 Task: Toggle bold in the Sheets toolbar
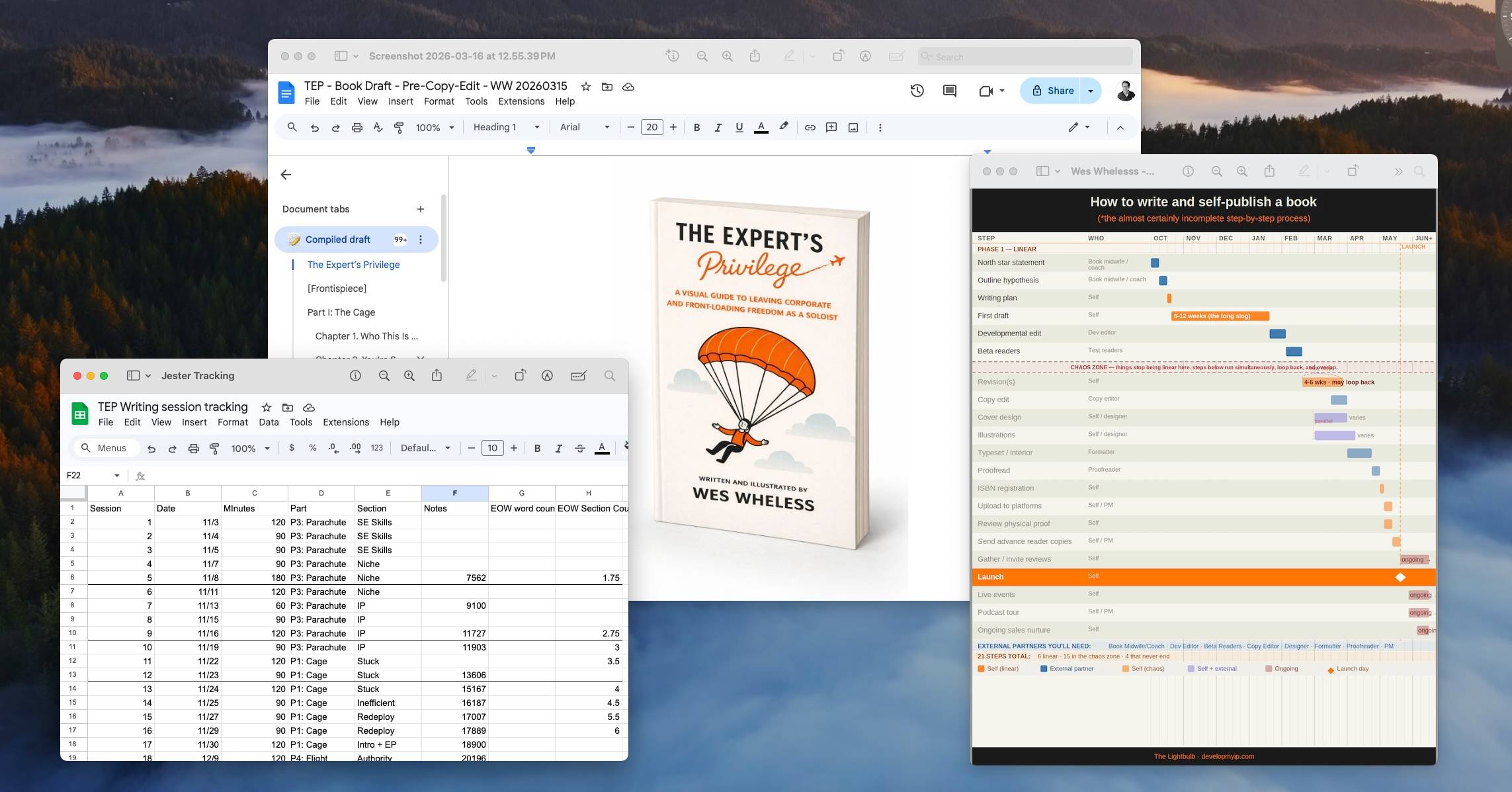[x=537, y=449]
